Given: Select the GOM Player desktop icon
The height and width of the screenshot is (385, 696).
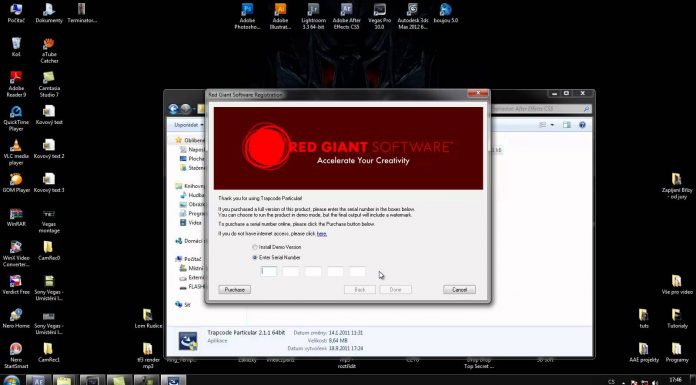Looking at the screenshot, I should [x=16, y=183].
